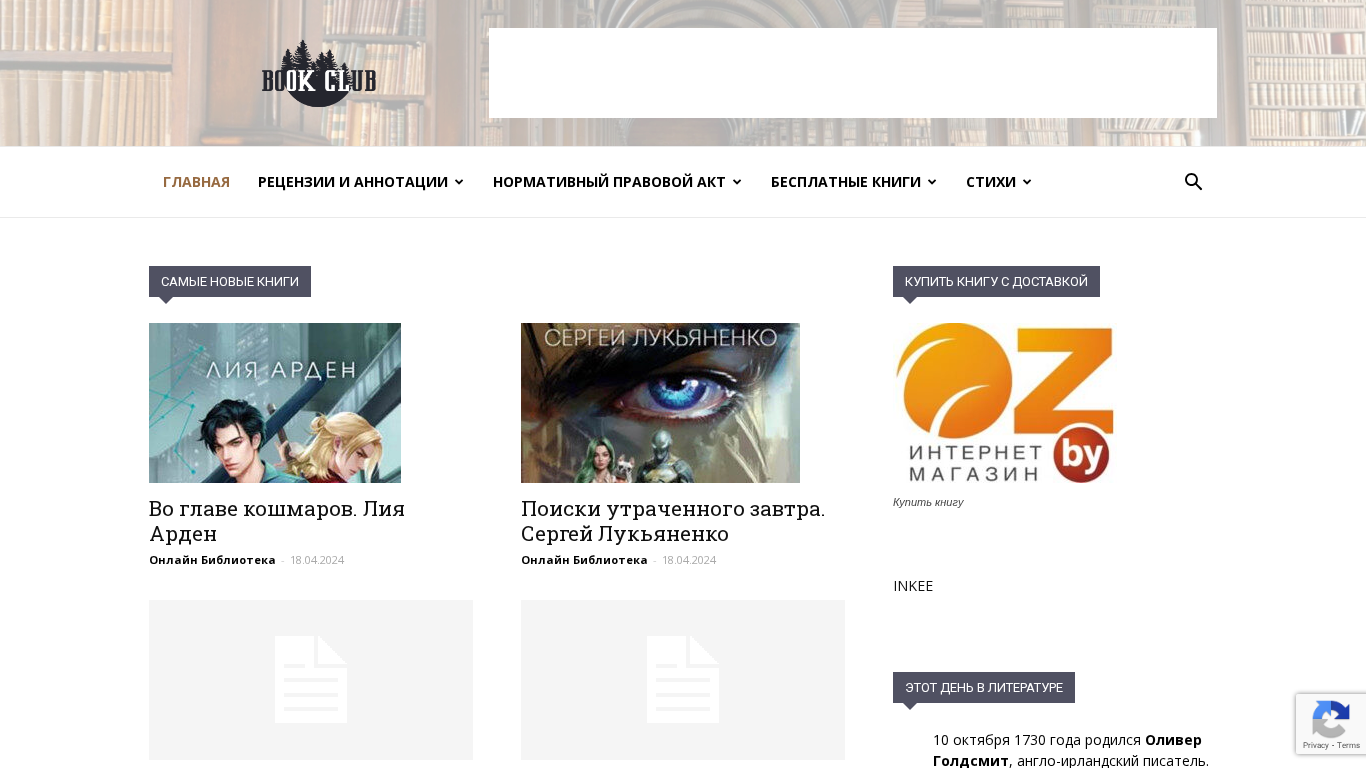Click the white advertisement banner in the header

point(853,73)
